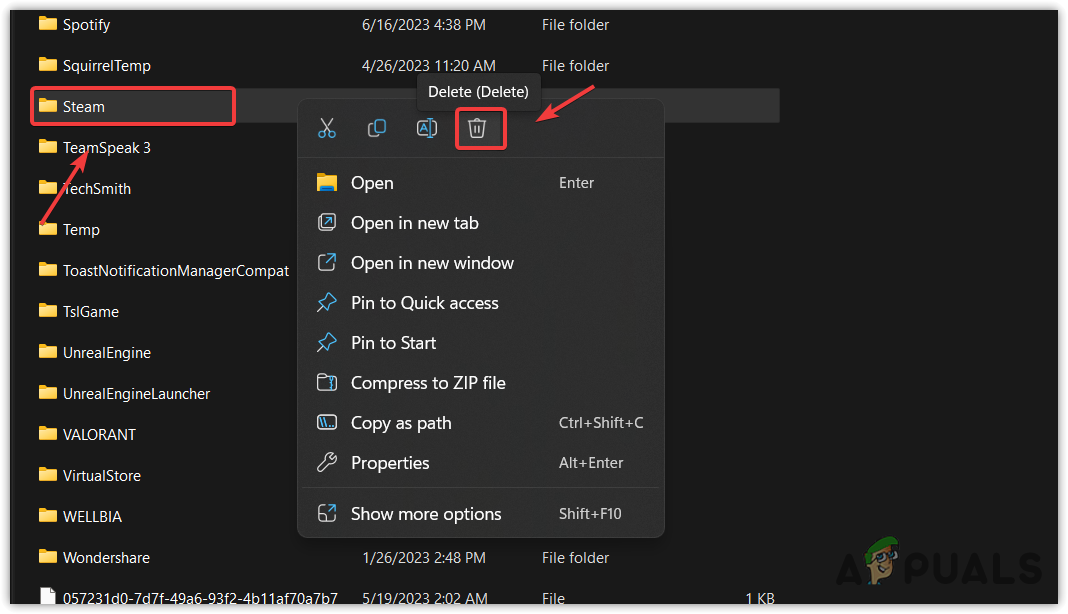
Task: Choose Open in new tab
Action: pos(414,223)
